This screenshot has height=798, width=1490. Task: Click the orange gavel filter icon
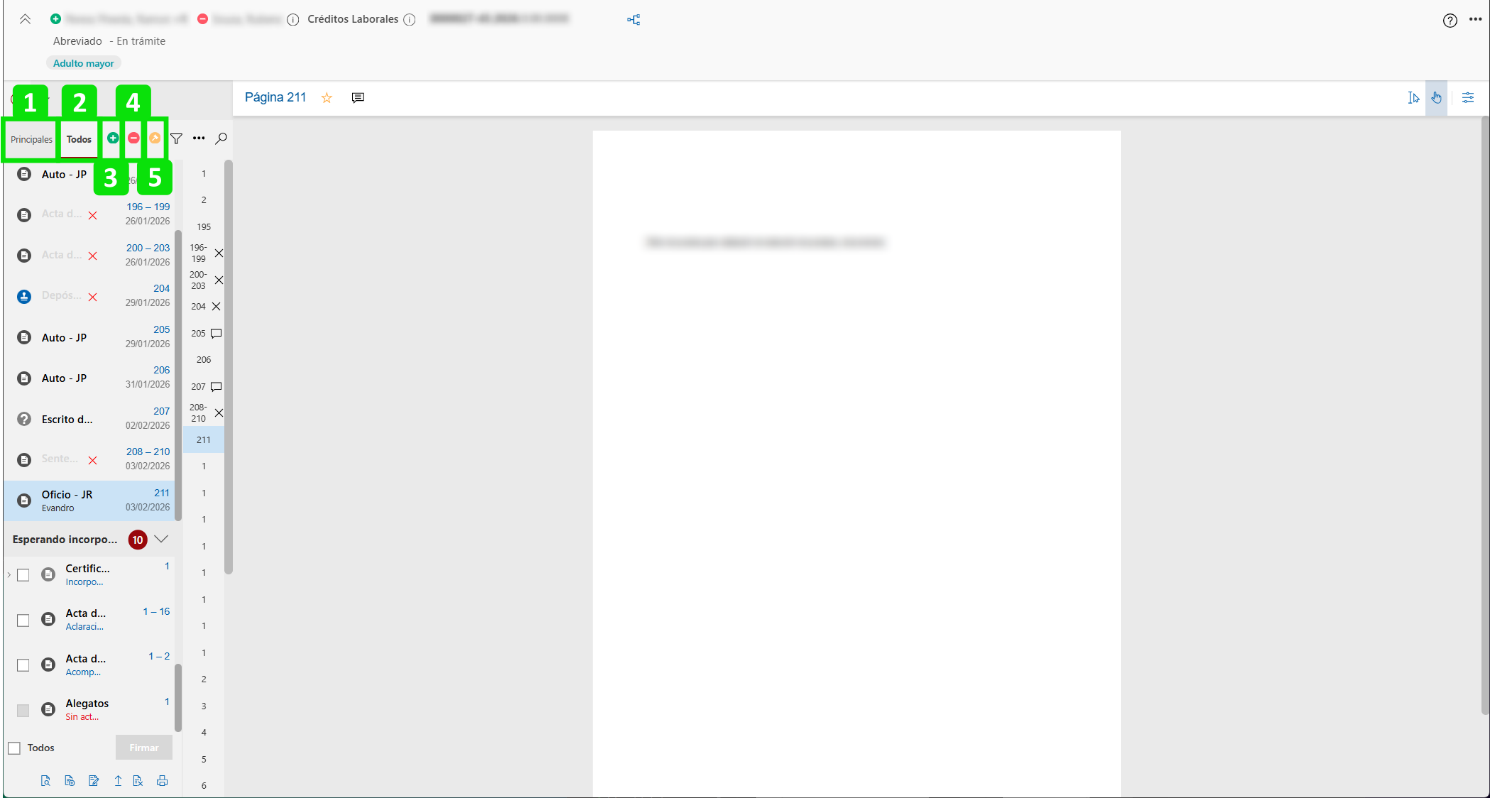tap(155, 139)
